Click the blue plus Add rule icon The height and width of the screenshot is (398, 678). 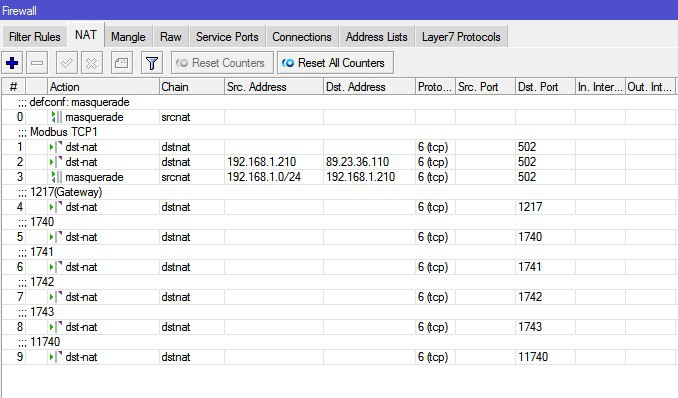12,63
